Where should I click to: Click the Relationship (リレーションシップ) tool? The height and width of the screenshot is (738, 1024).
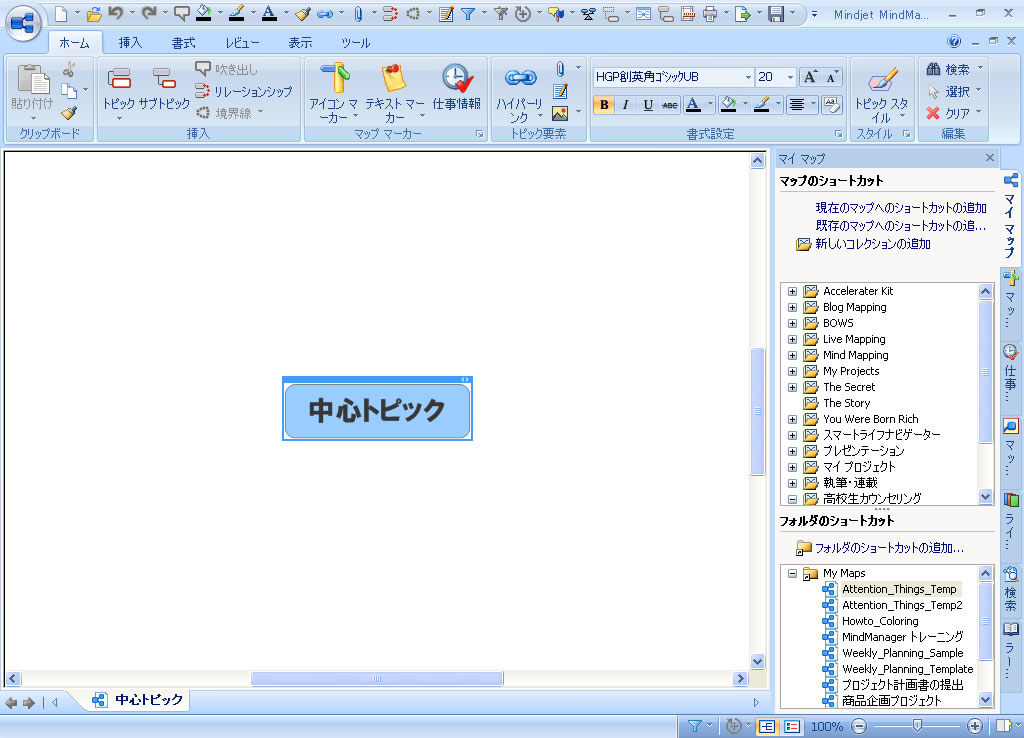(244, 91)
